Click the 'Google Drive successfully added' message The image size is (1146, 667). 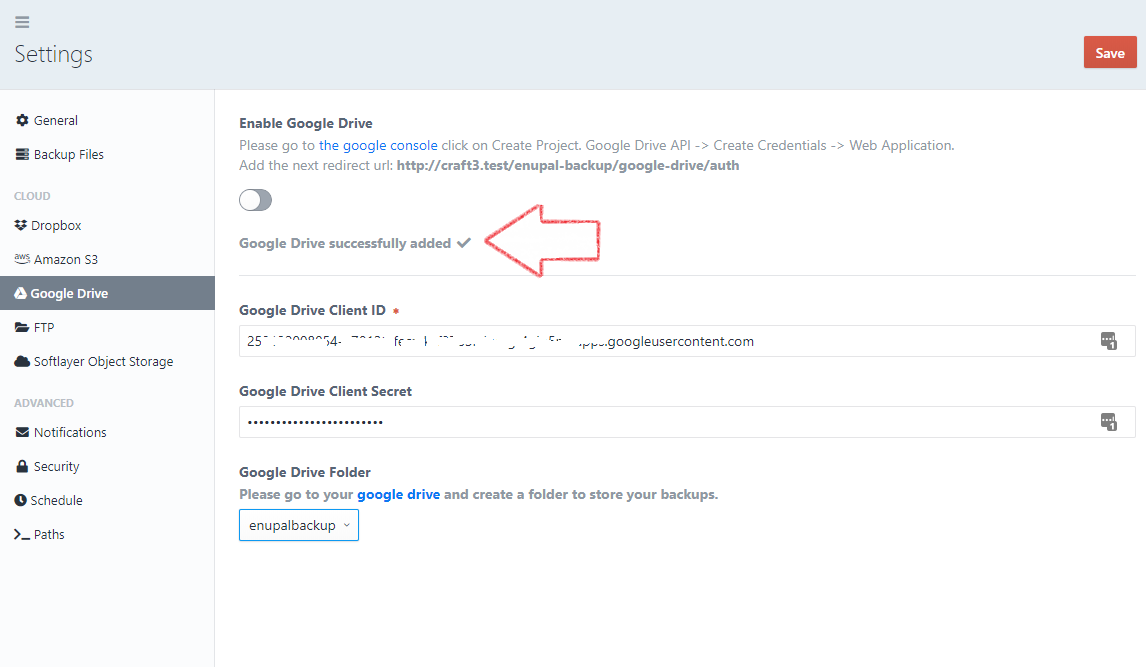345,243
